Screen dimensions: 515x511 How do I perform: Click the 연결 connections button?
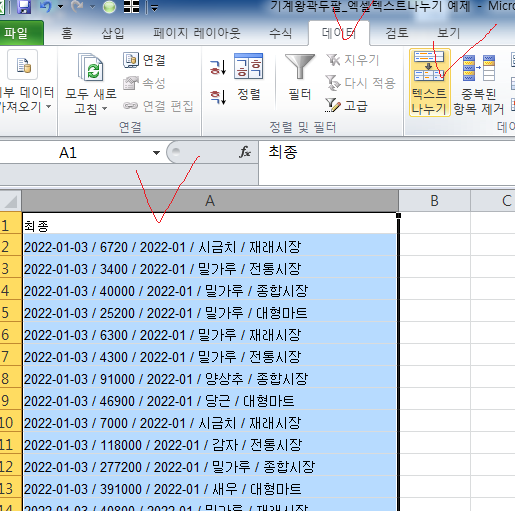coord(145,60)
